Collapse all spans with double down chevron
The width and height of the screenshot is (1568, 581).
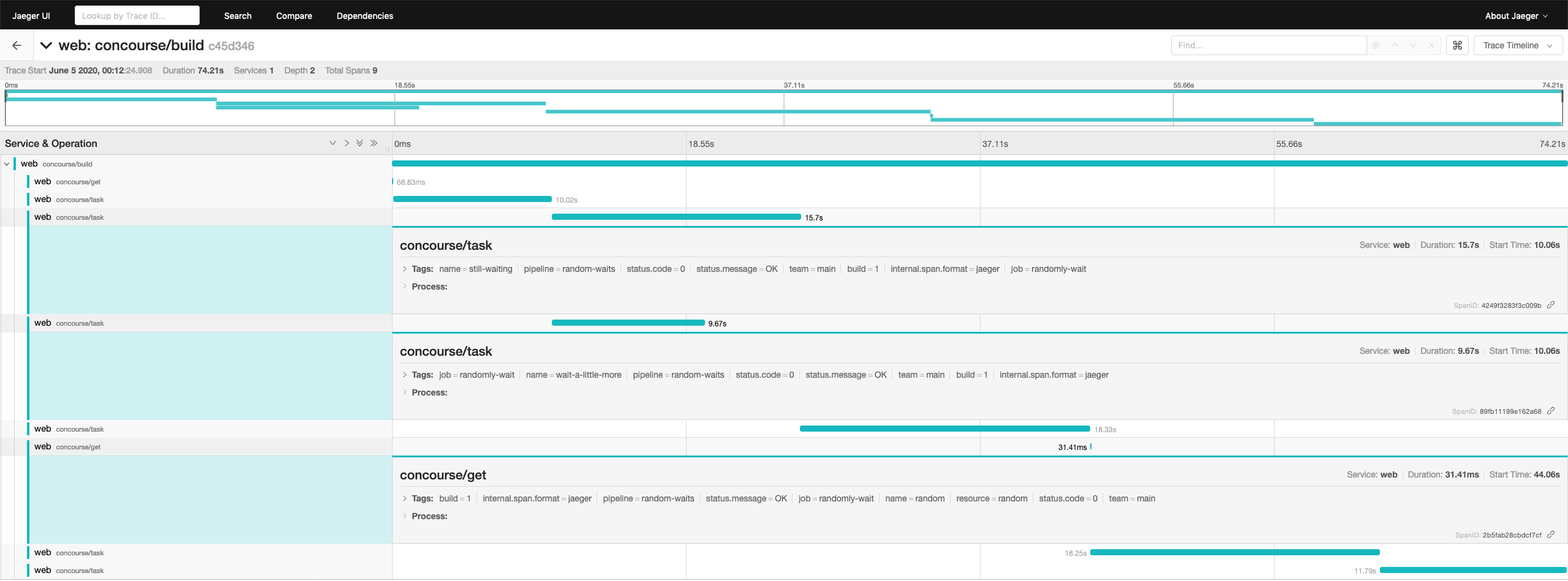pos(360,143)
